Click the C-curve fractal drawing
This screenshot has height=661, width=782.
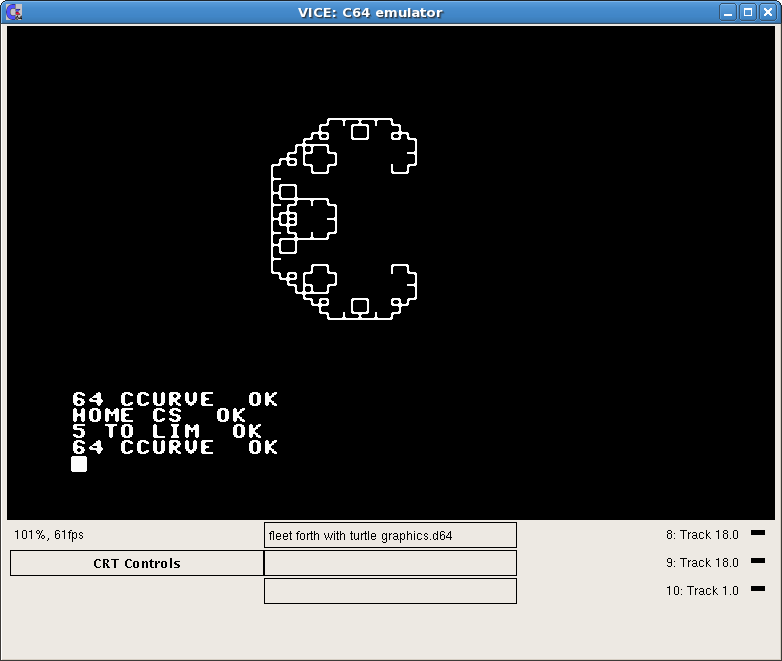343,217
